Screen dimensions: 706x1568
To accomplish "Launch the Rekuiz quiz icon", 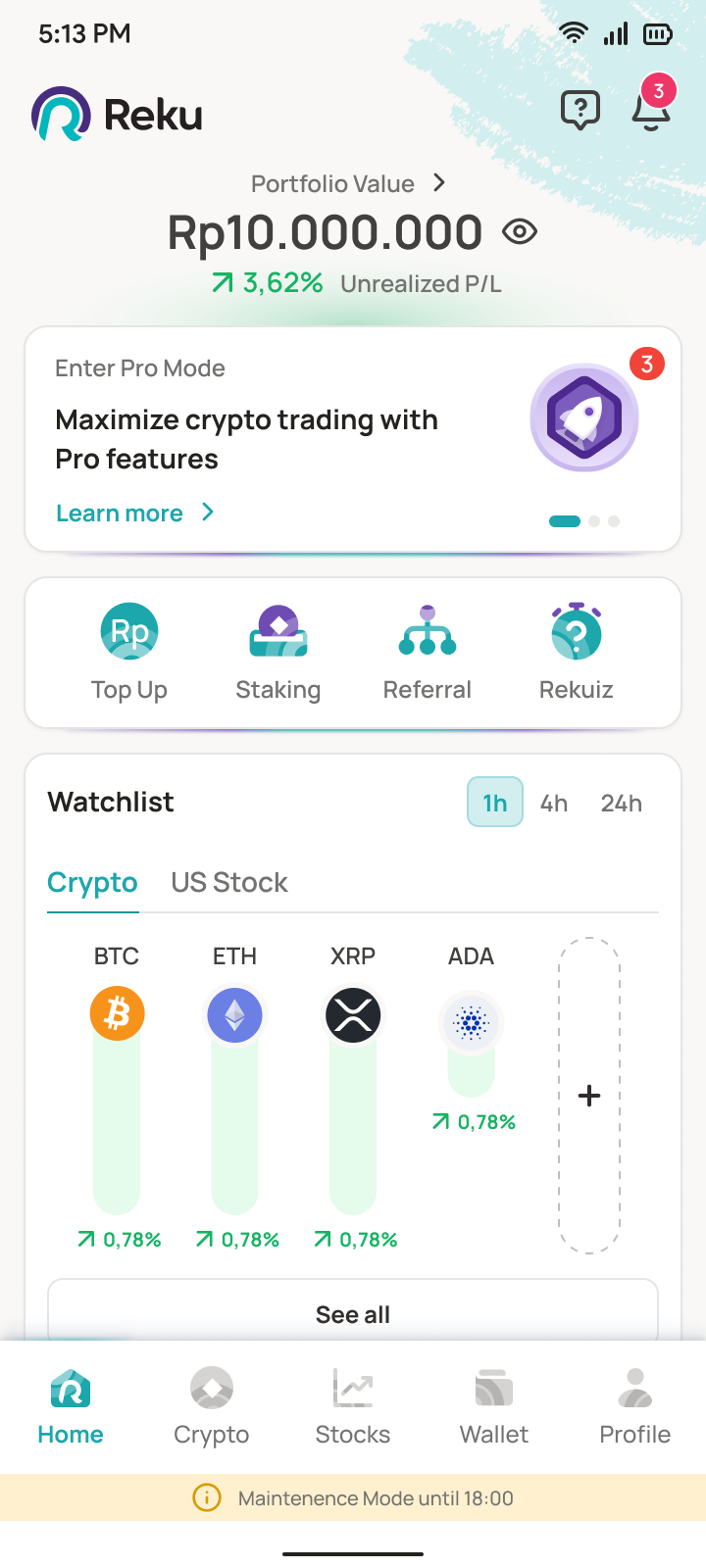I will (577, 632).
